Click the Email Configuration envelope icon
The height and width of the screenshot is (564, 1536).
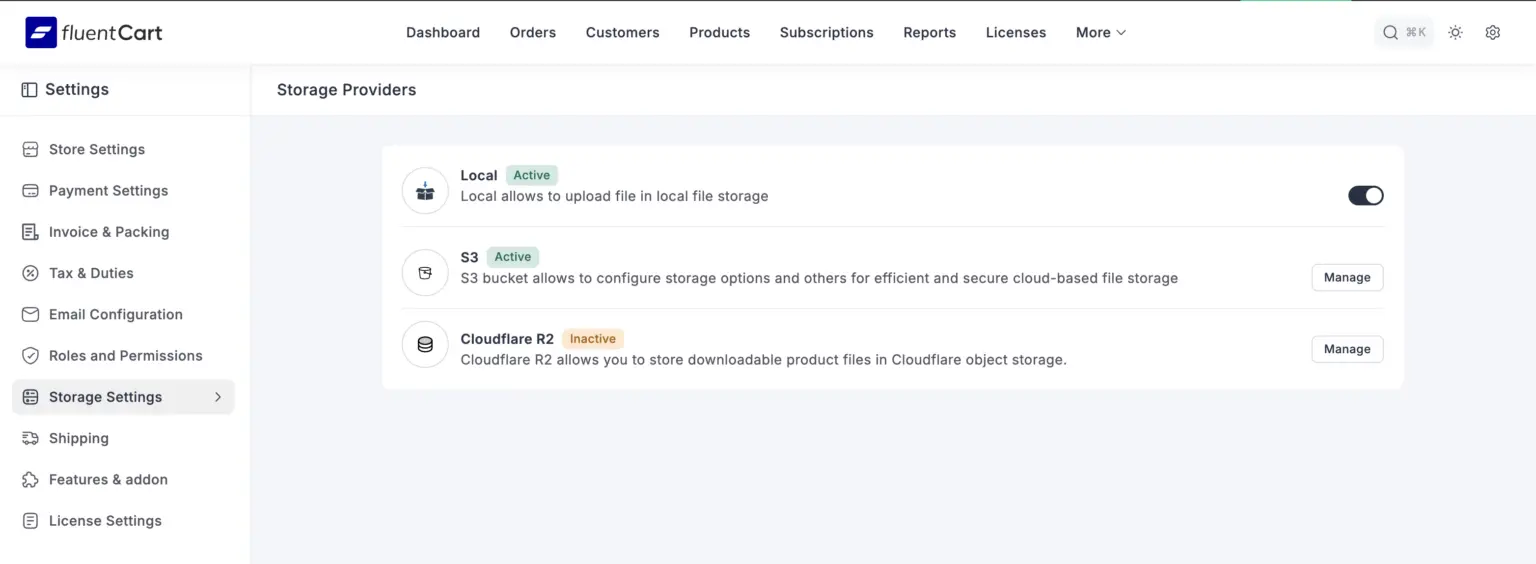(x=30, y=314)
